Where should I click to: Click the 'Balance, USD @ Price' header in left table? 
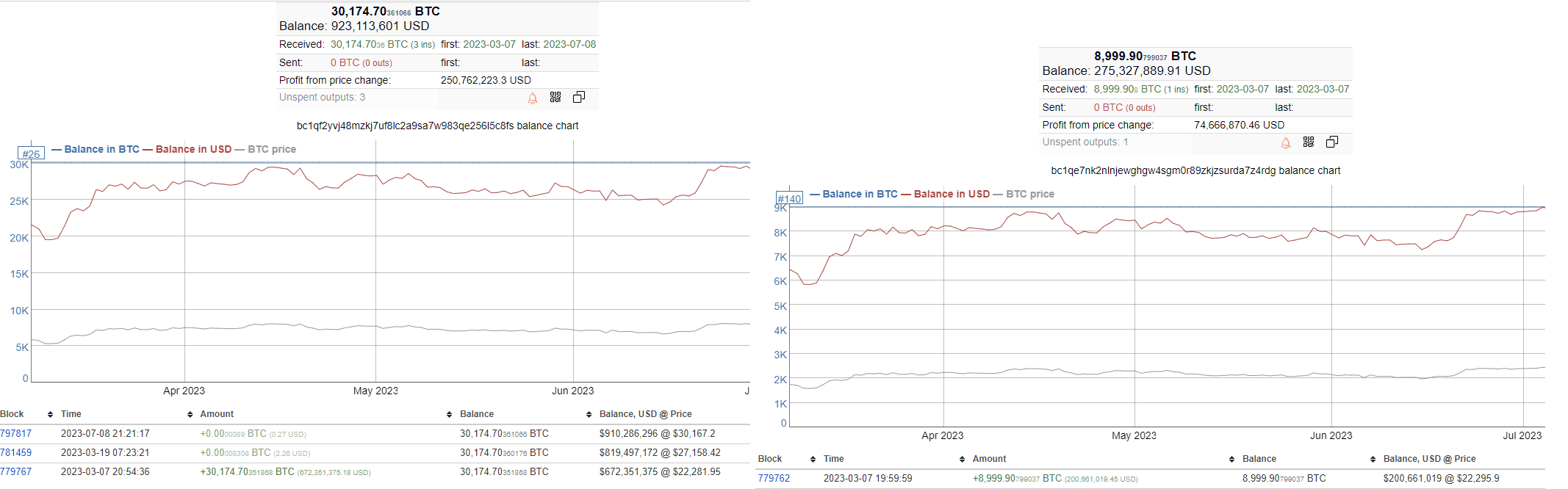tap(645, 414)
